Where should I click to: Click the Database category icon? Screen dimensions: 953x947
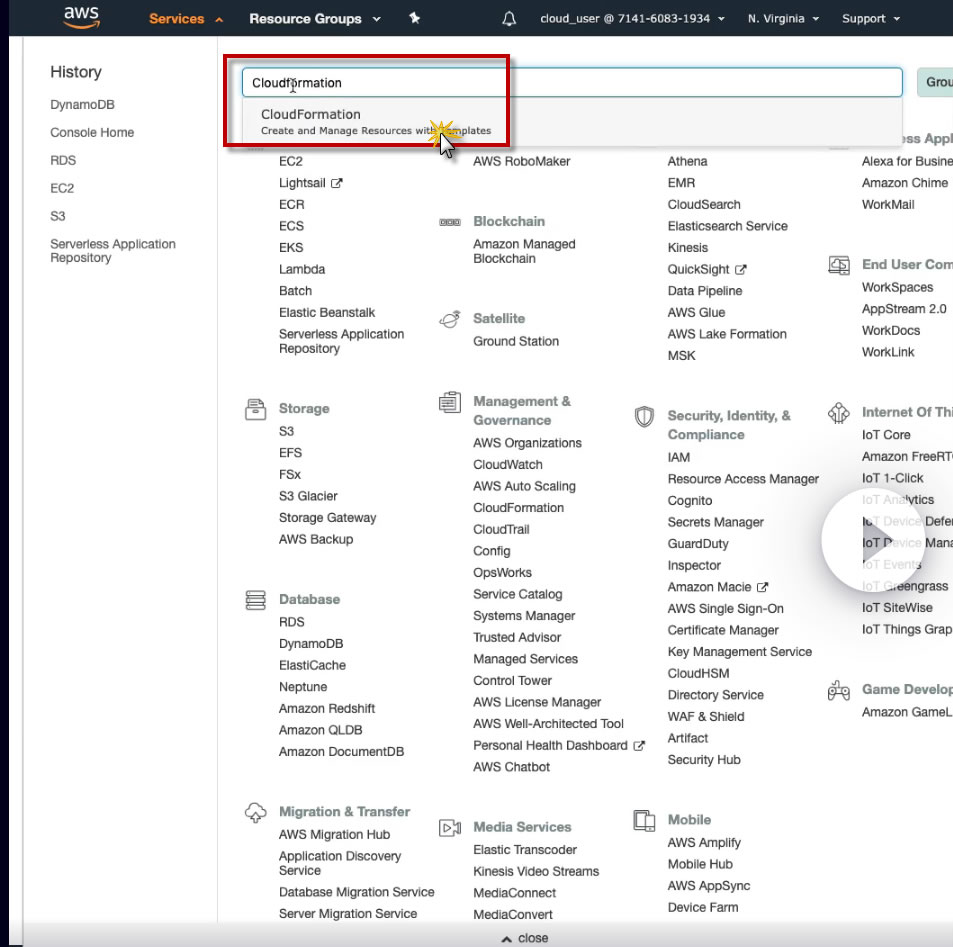click(x=255, y=600)
